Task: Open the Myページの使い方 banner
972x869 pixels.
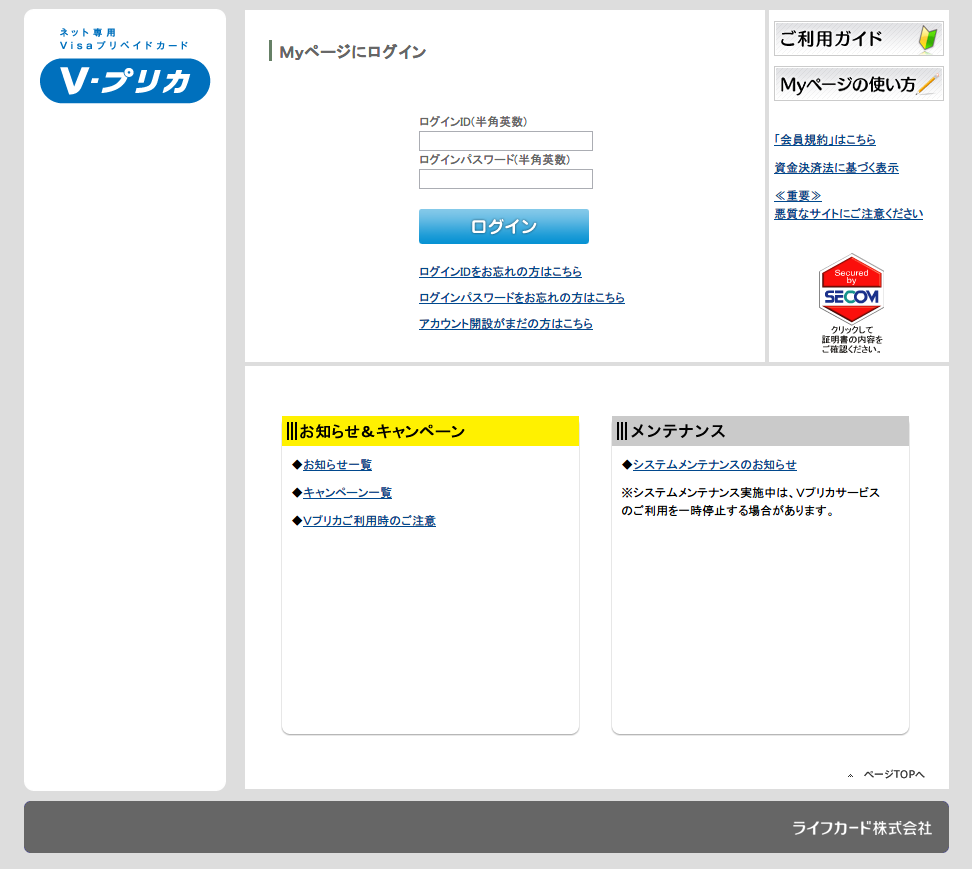Action: click(858, 85)
